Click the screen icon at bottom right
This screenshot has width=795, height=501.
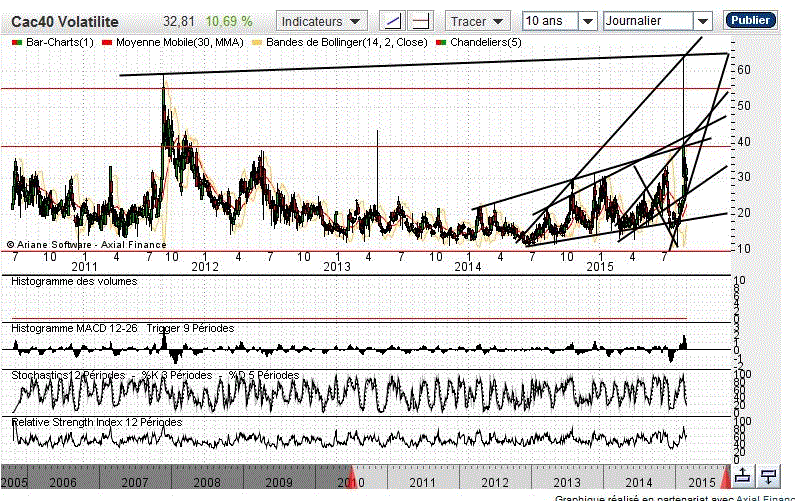(768, 474)
